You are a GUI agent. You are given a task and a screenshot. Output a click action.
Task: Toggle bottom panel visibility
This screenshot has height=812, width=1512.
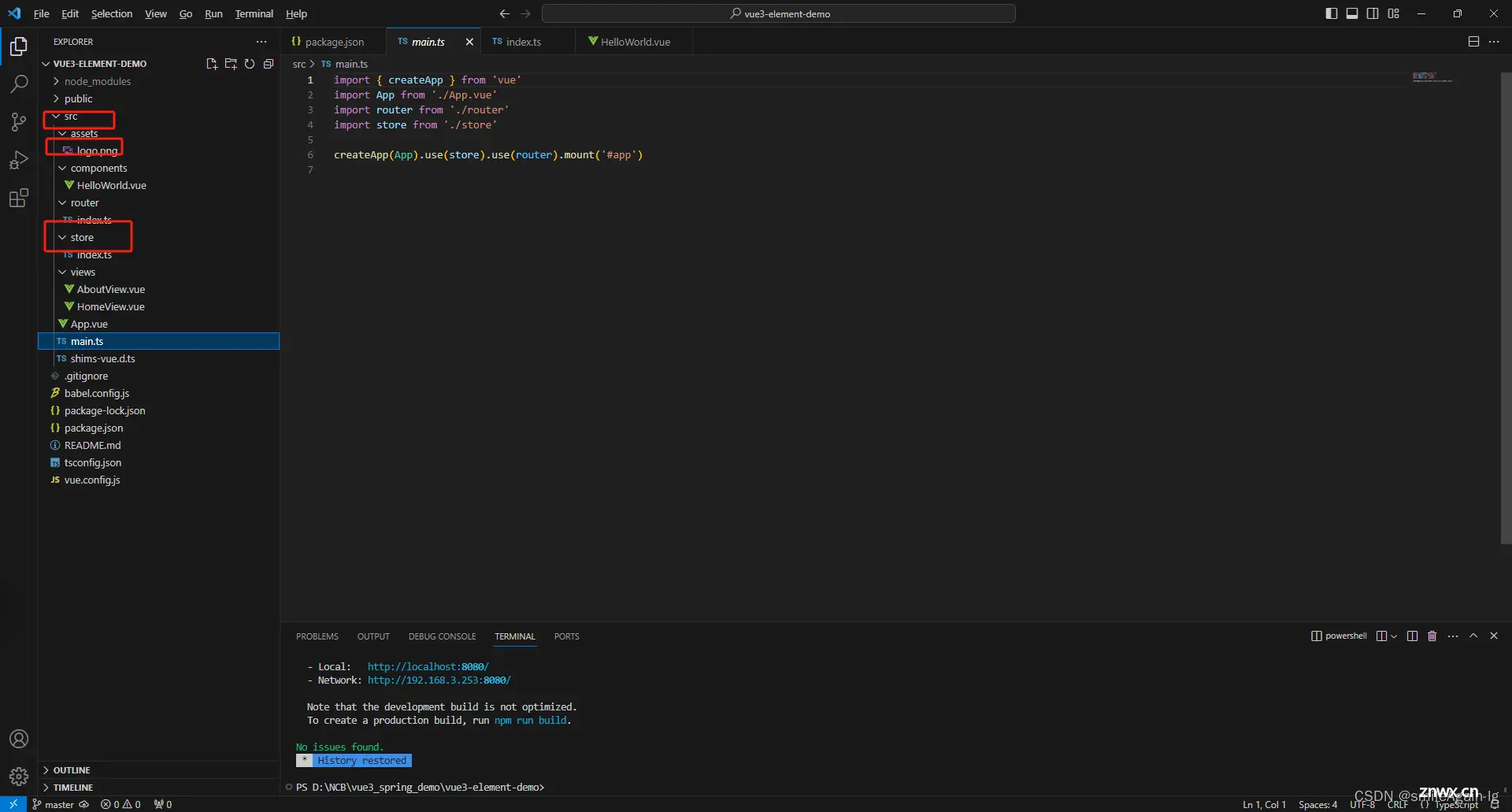tap(1352, 13)
